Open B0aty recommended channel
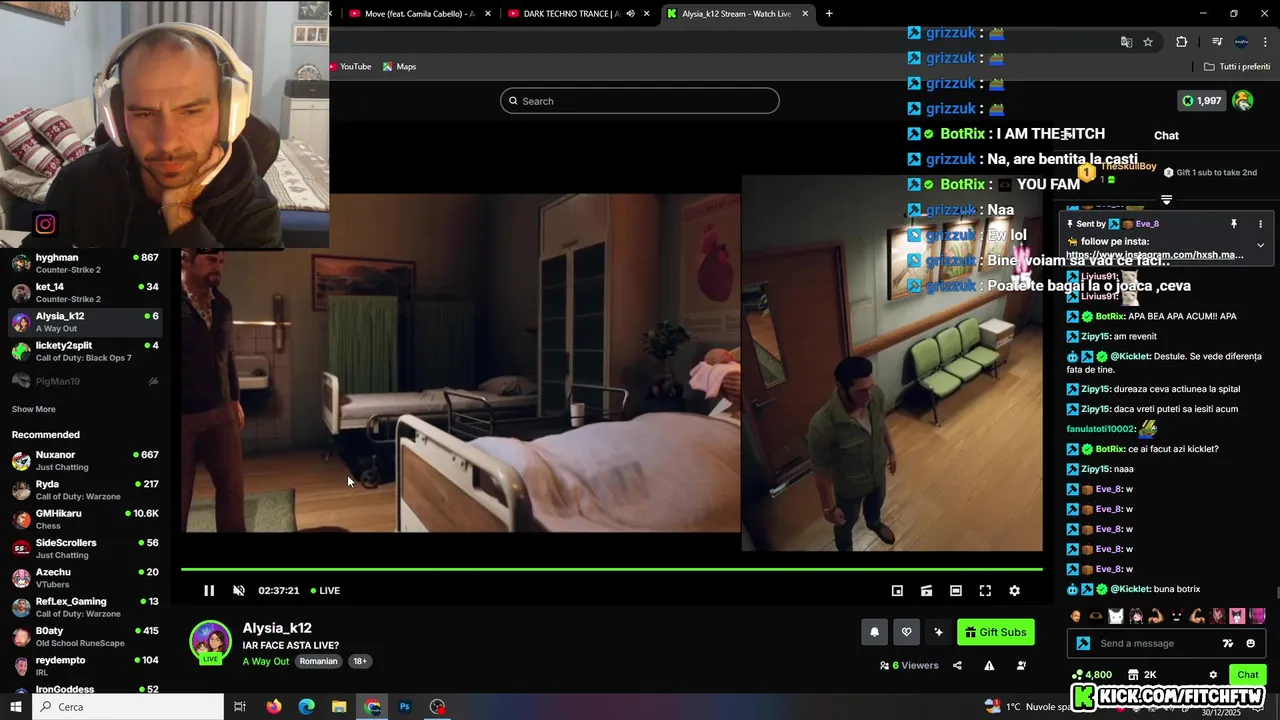This screenshot has height=720, width=1280. click(x=85, y=636)
